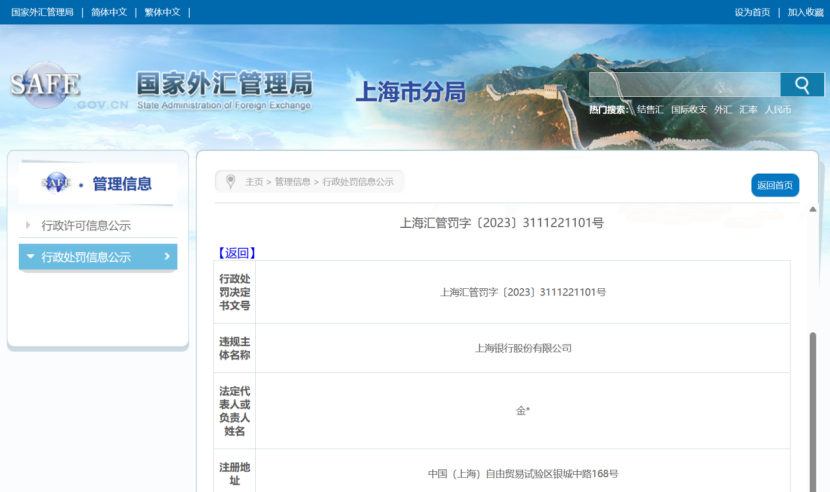
Task: Switch to 繁体中文
Action: coord(163,12)
